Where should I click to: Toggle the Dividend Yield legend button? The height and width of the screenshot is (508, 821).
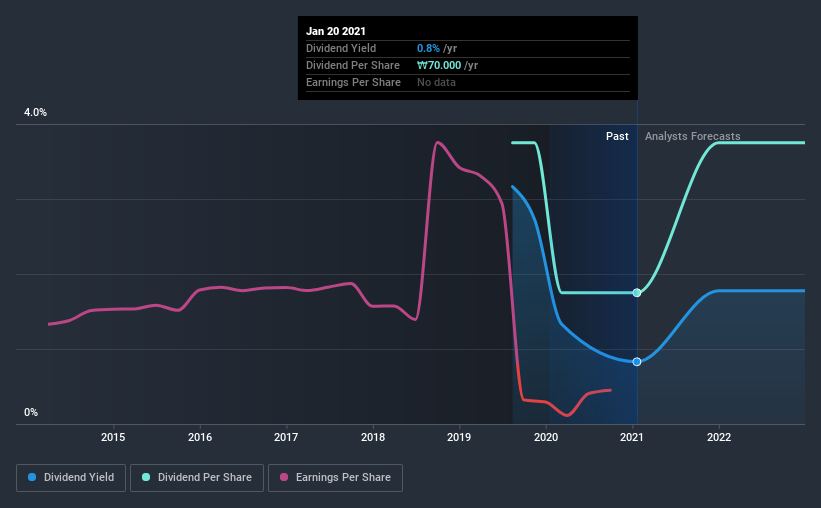[x=71, y=478]
